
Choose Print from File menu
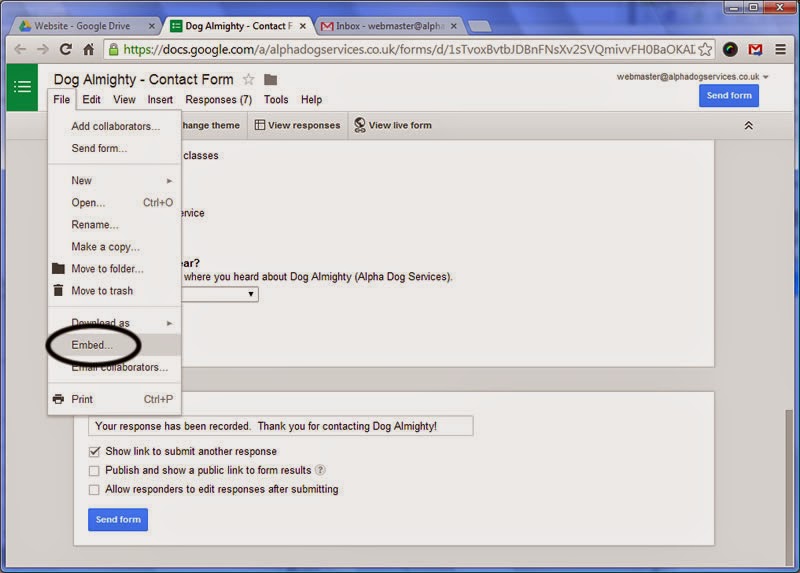[114, 399]
